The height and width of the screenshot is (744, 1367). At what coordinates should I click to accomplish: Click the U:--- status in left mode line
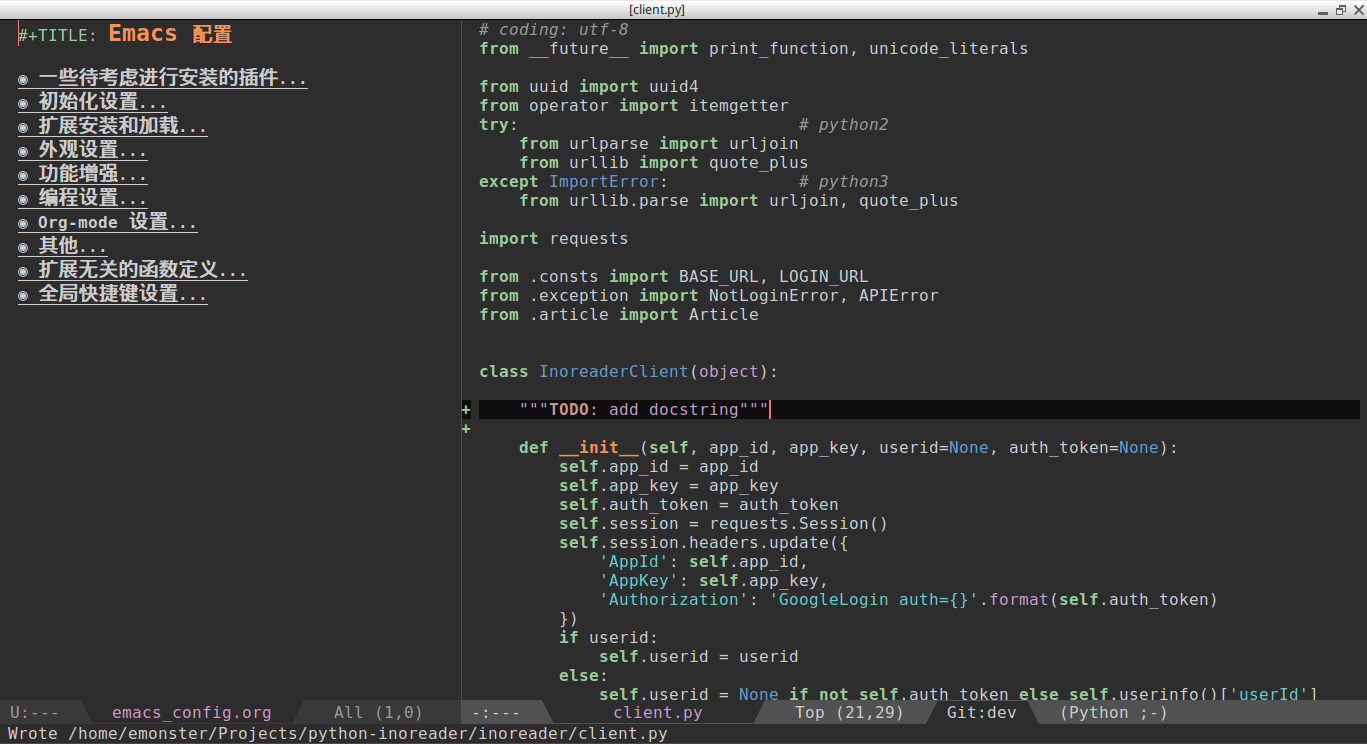[34, 713]
